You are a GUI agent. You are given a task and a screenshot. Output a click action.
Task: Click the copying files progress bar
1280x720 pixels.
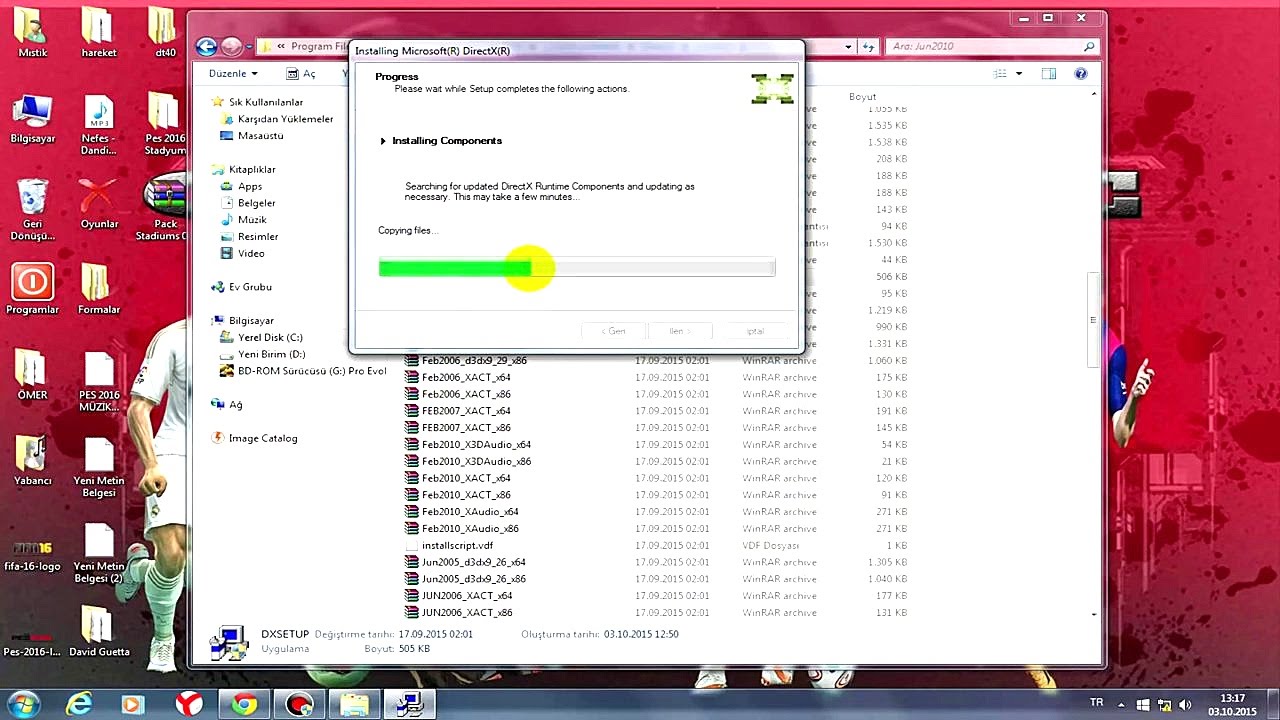[577, 268]
